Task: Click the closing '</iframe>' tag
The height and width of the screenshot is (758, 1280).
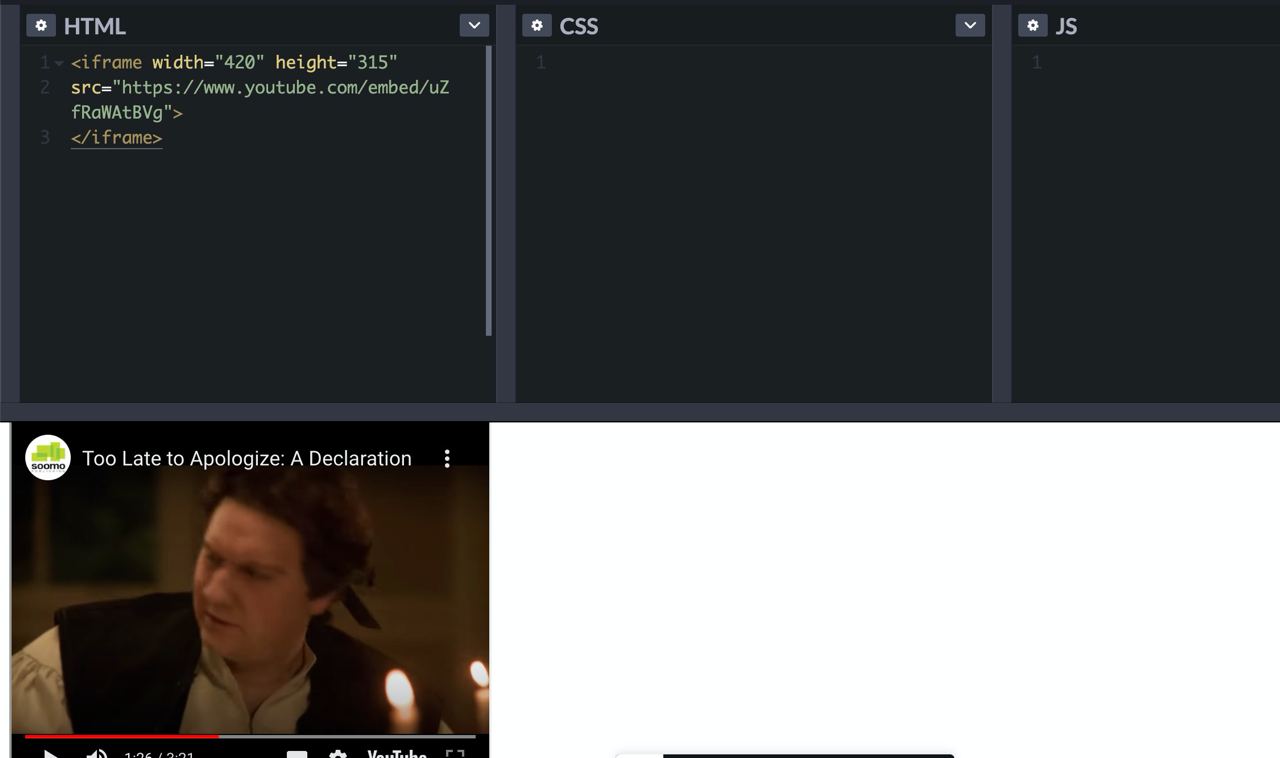Action: [x=116, y=138]
